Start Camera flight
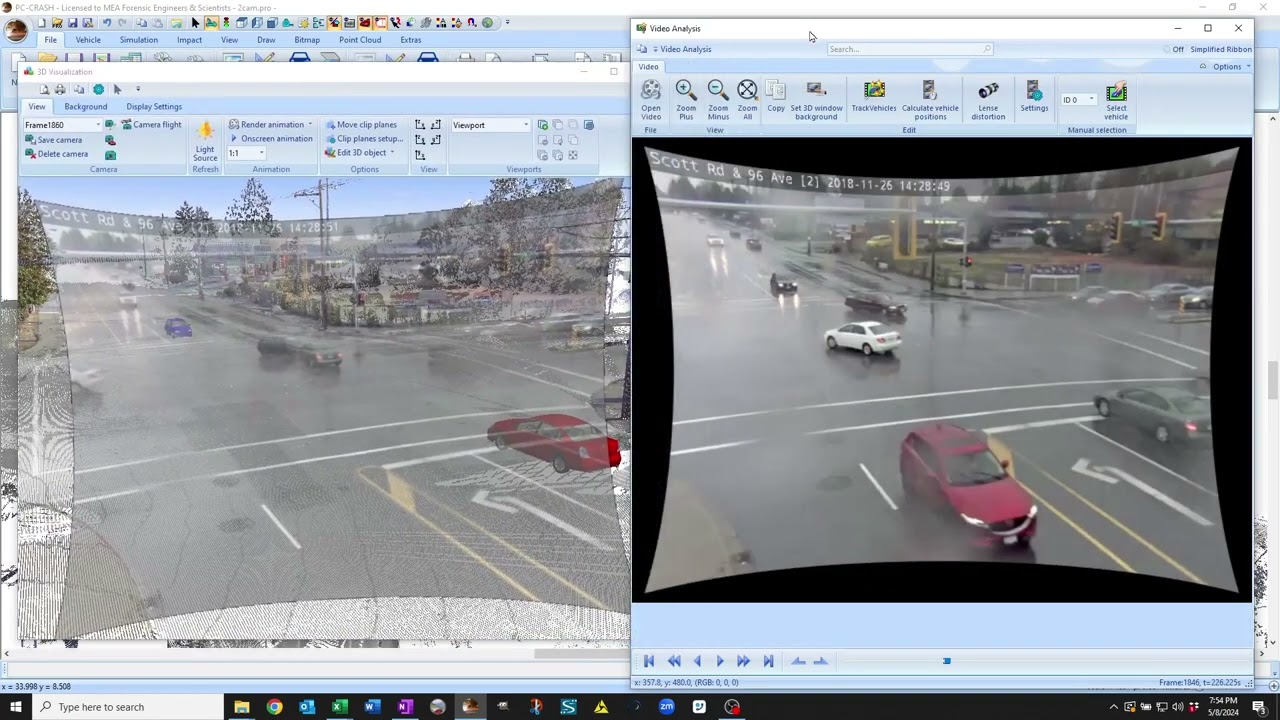 151,125
